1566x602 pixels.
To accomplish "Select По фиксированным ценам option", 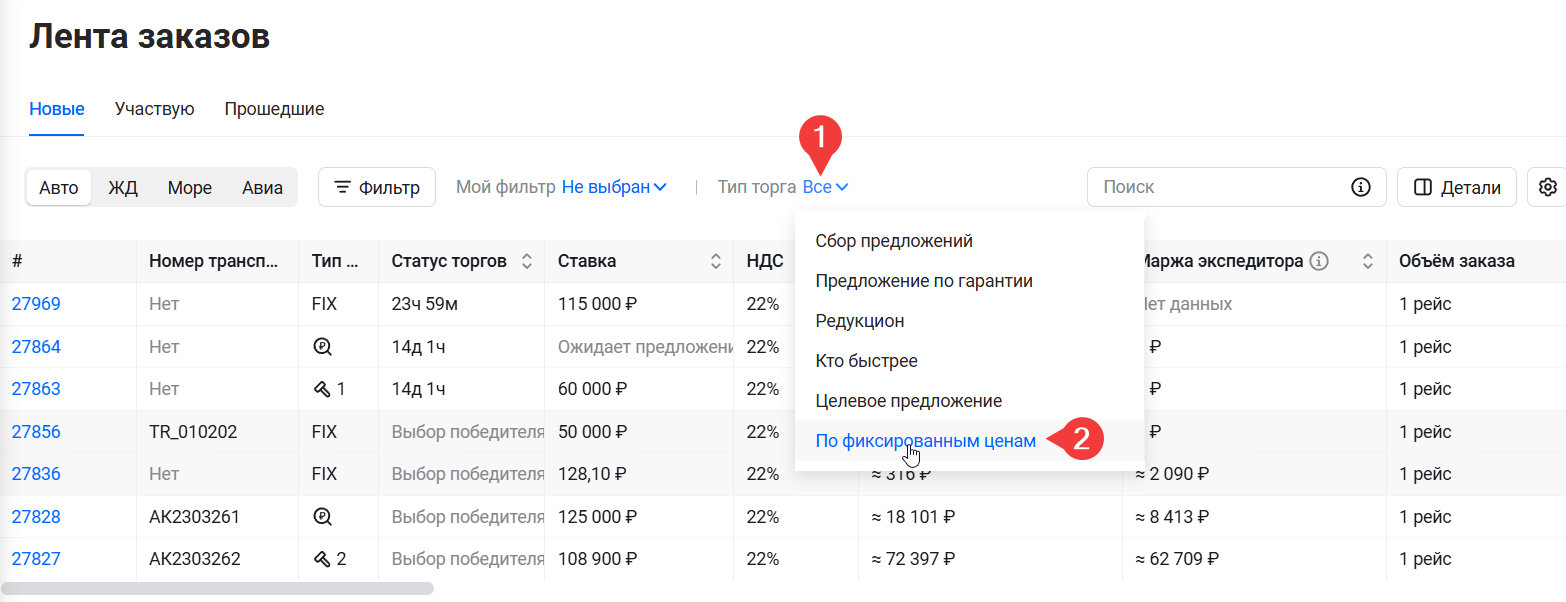I will 925,440.
